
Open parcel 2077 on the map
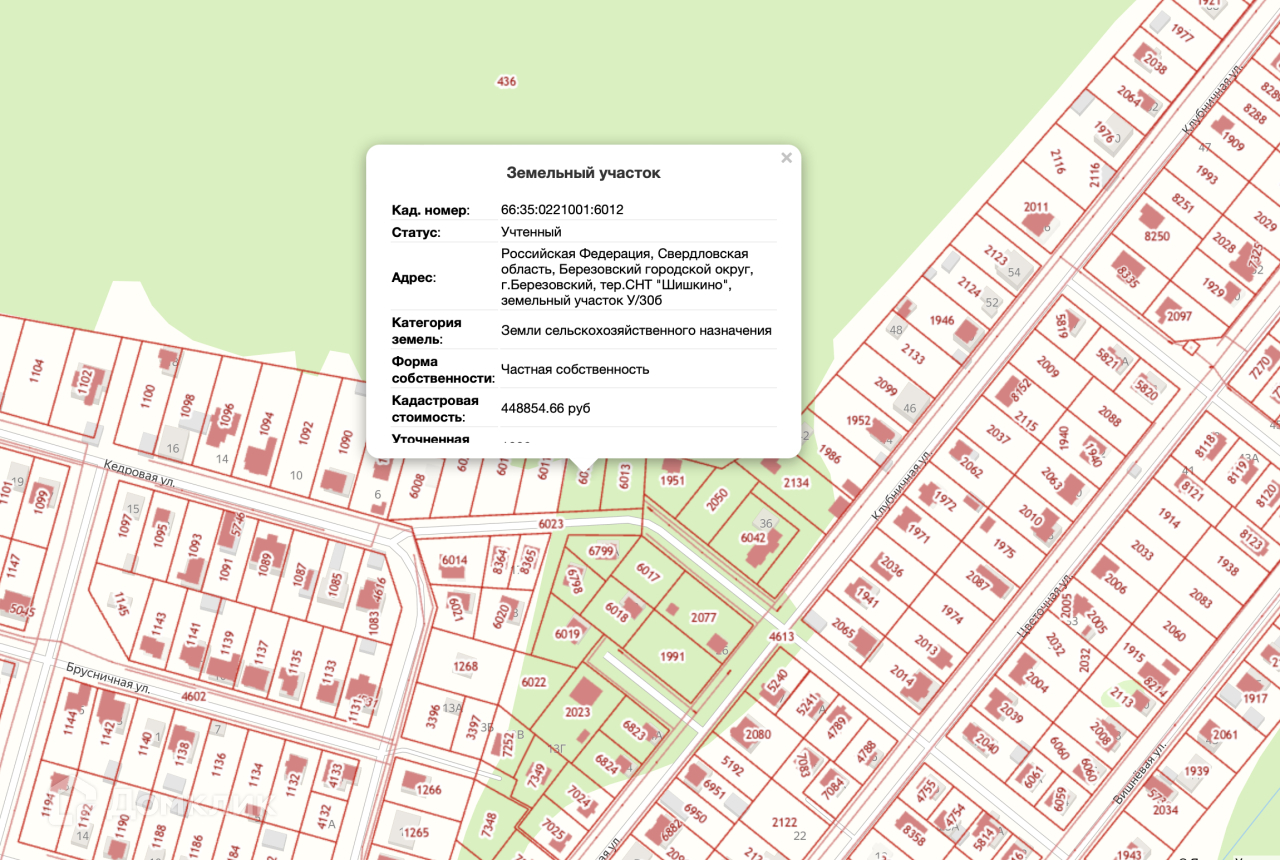pos(703,618)
